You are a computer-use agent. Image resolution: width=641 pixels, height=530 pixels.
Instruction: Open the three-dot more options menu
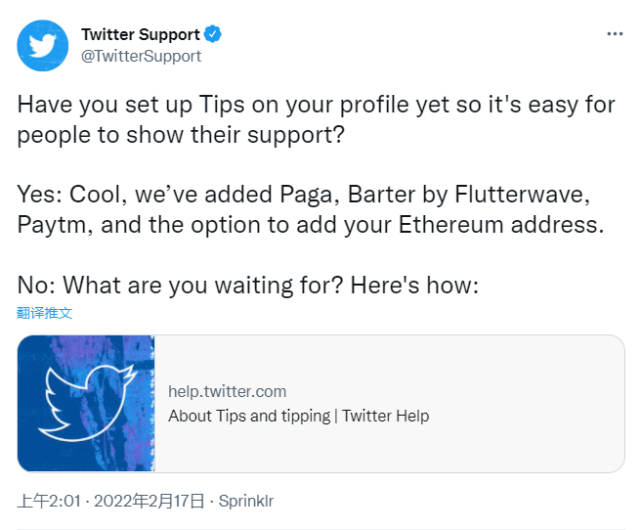(x=615, y=34)
